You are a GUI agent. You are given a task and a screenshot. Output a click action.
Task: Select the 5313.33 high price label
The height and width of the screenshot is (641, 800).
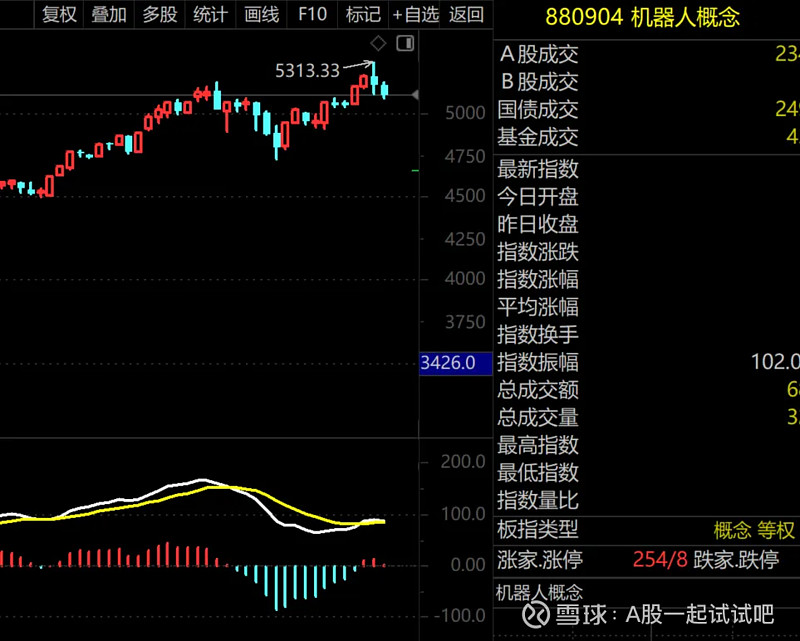coord(307,70)
